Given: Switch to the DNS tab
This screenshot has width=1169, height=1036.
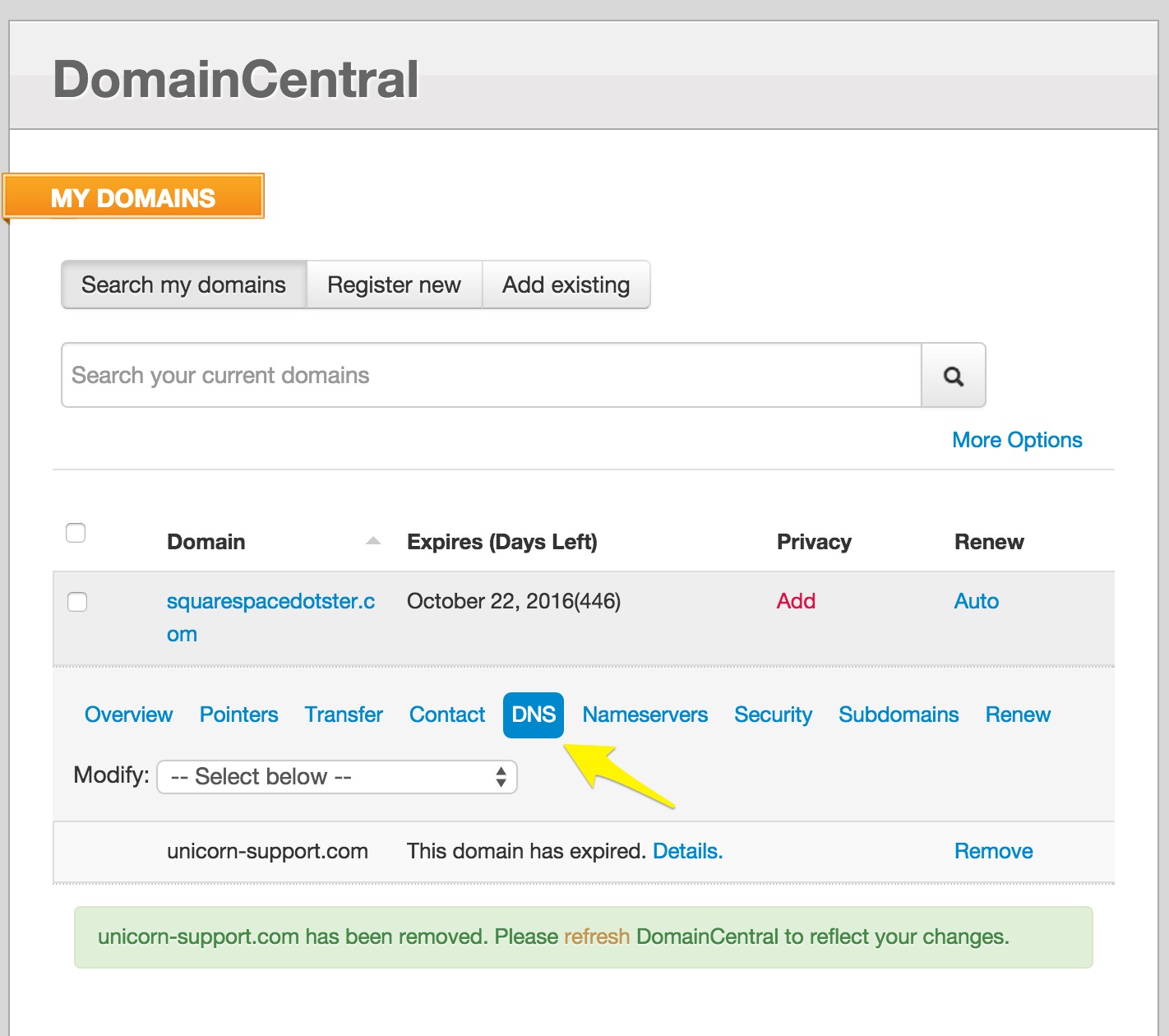Looking at the screenshot, I should click(x=534, y=715).
